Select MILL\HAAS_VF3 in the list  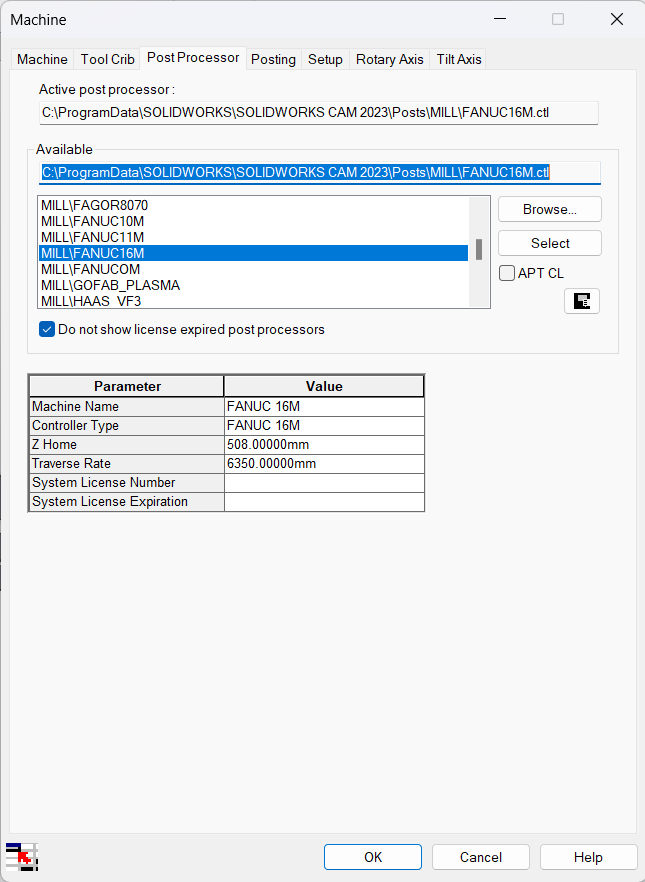[253, 301]
